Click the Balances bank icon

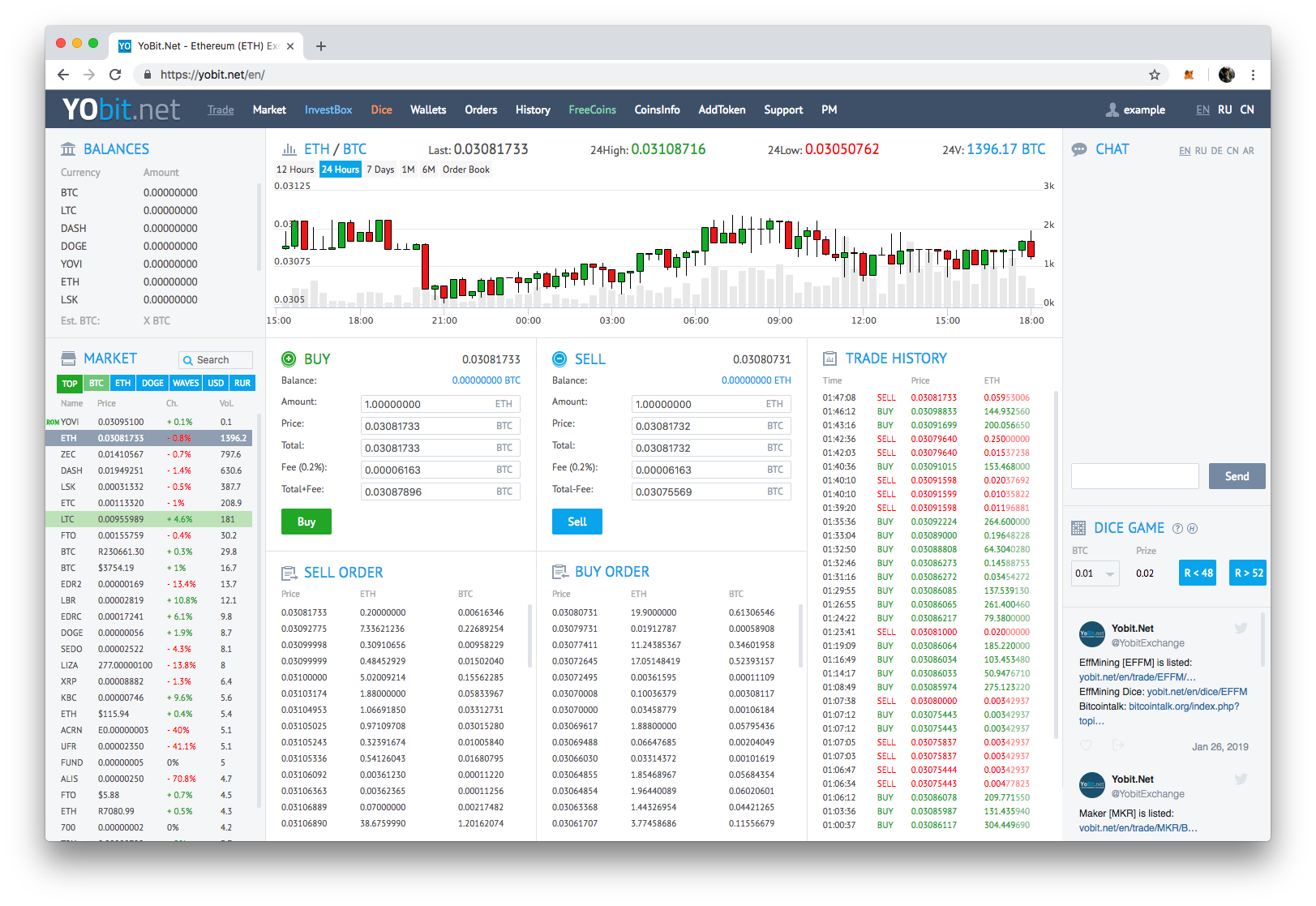(x=68, y=149)
